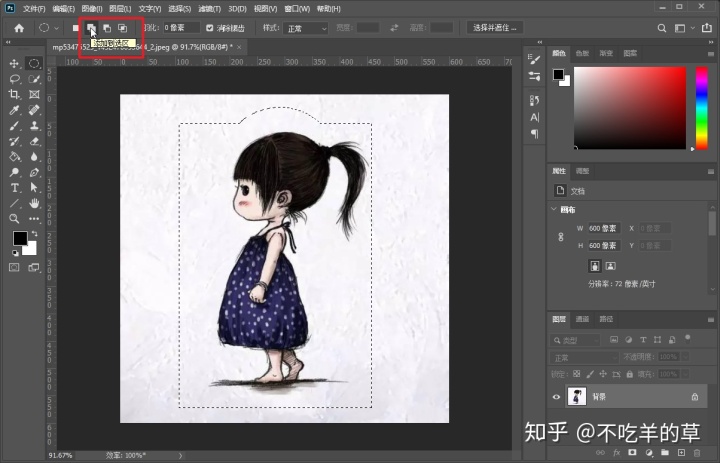
Task: Select the Path Selection arrow tool
Action: click(x=34, y=188)
